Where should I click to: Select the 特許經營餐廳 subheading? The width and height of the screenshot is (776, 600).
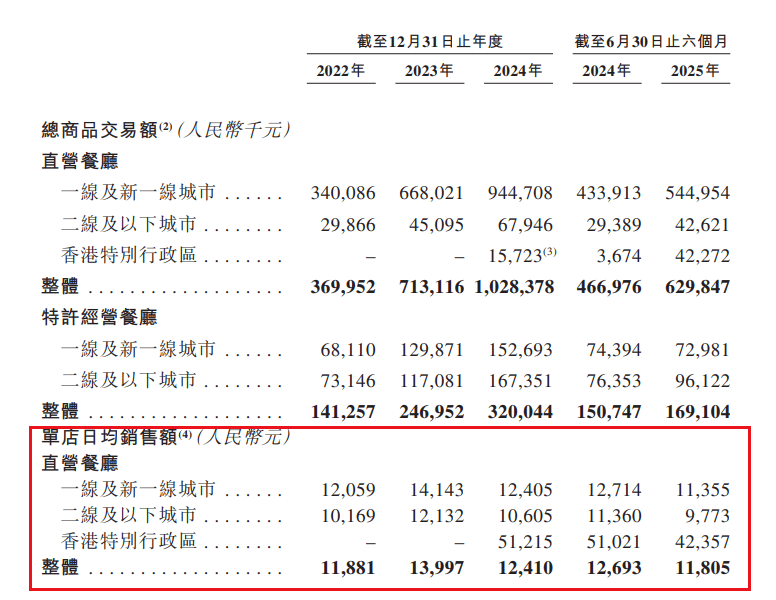pos(100,318)
